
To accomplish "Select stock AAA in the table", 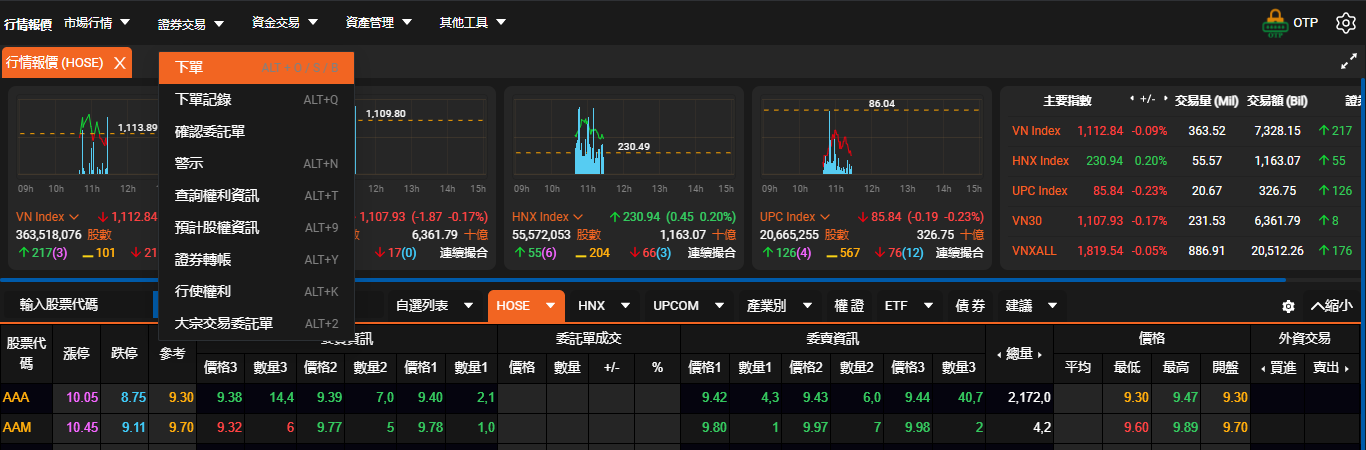I will (x=15, y=398).
